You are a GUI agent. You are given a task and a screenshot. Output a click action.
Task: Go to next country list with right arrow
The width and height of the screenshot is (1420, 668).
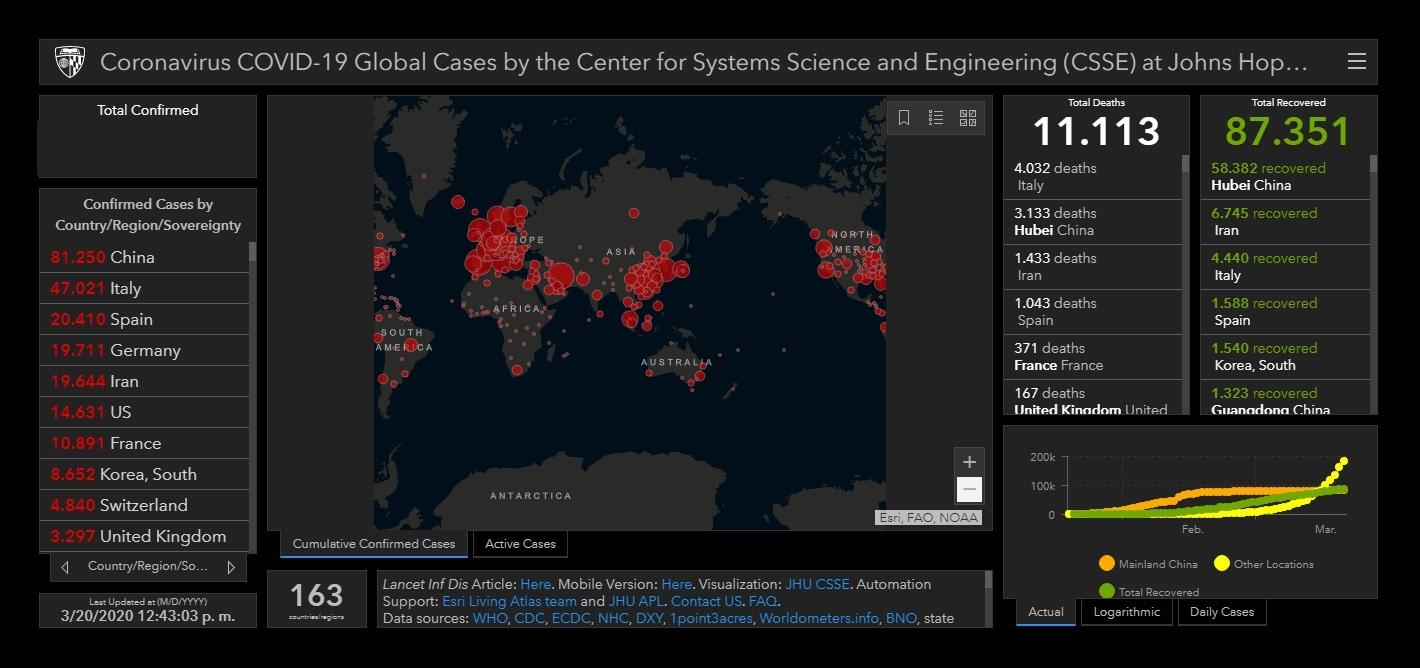click(231, 567)
